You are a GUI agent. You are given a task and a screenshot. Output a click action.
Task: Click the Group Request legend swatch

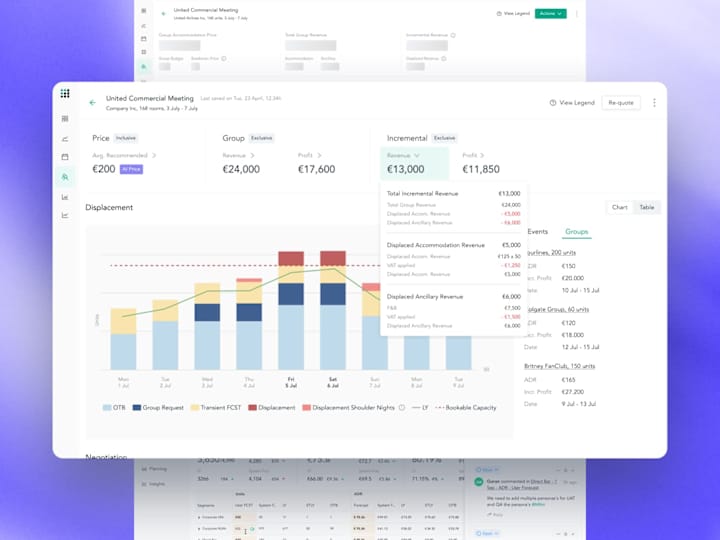[x=136, y=408]
